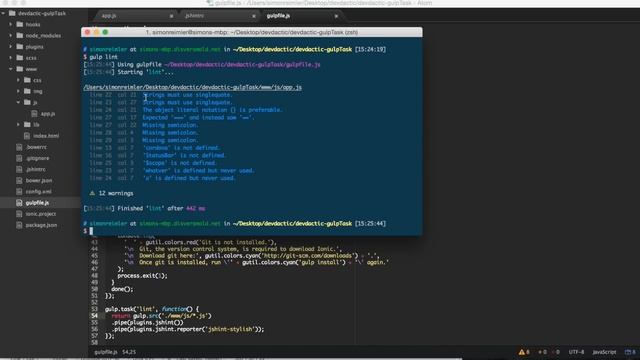This screenshot has width=640, height=360.
Task: Click the node_modules folder icon
Action: (x=20, y=36)
